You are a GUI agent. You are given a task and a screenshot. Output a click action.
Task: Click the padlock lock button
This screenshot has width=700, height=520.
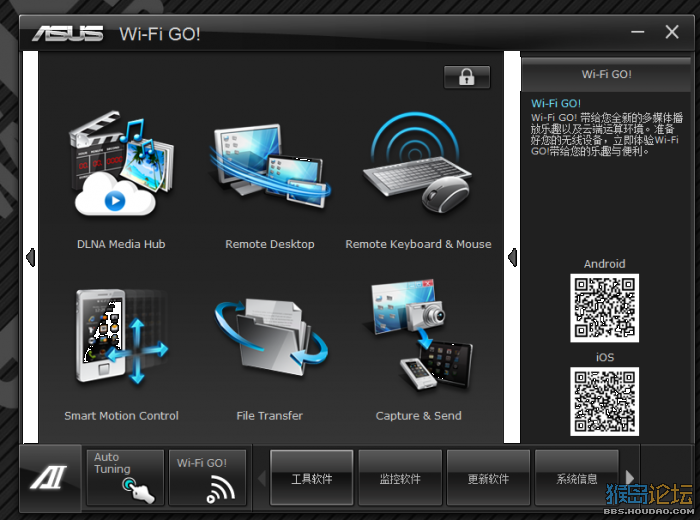467,77
